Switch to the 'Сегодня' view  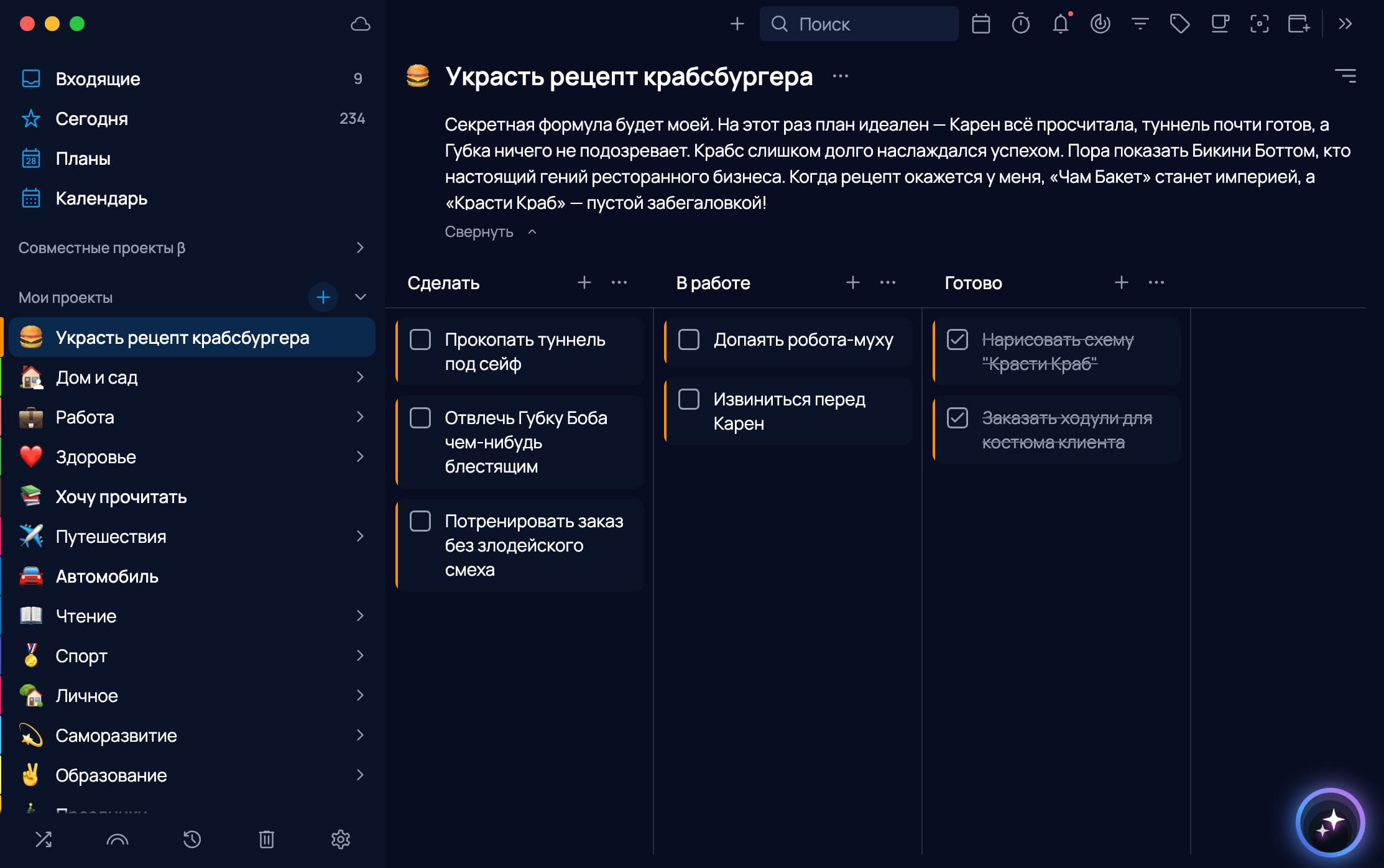coord(92,119)
